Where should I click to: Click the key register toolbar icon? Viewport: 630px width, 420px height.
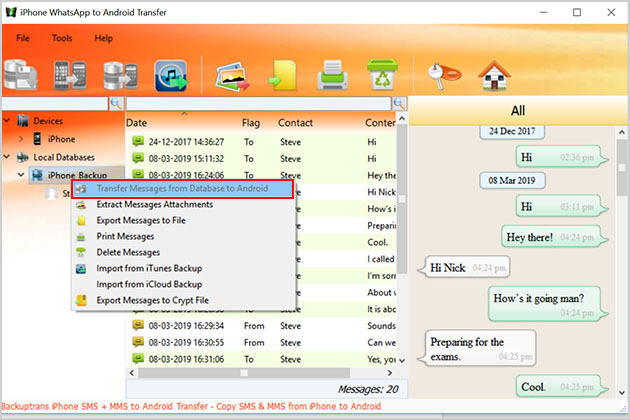[443, 76]
